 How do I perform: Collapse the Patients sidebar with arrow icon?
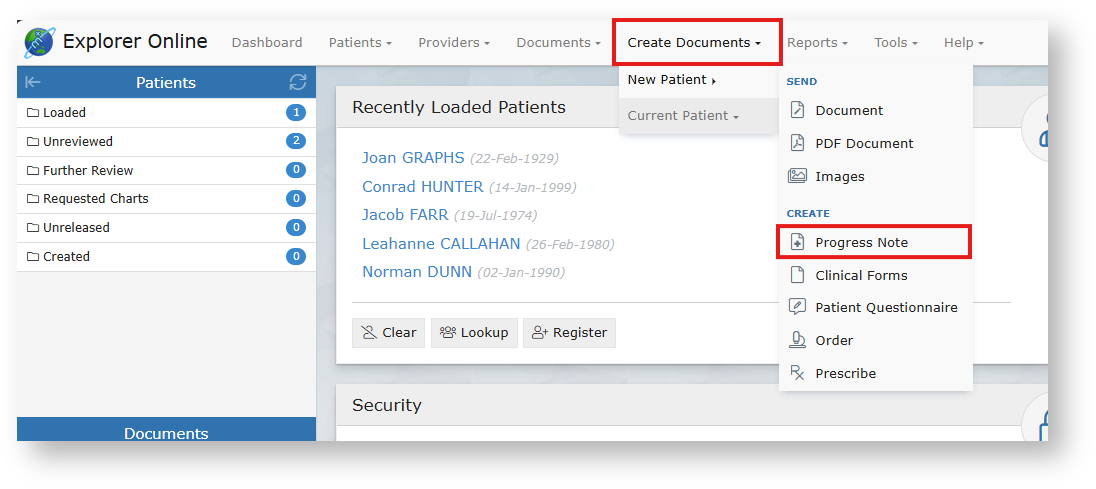33,82
